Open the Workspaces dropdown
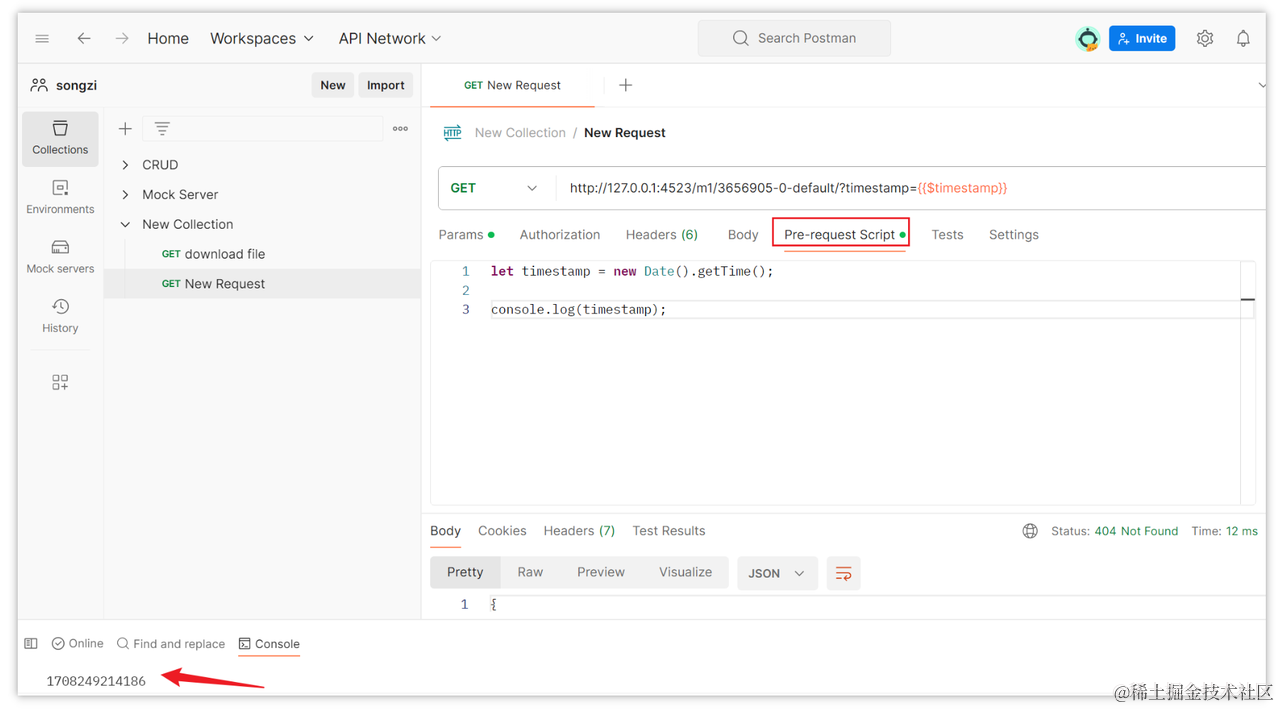Image resolution: width=1280 pixels, height=709 pixels. [262, 38]
